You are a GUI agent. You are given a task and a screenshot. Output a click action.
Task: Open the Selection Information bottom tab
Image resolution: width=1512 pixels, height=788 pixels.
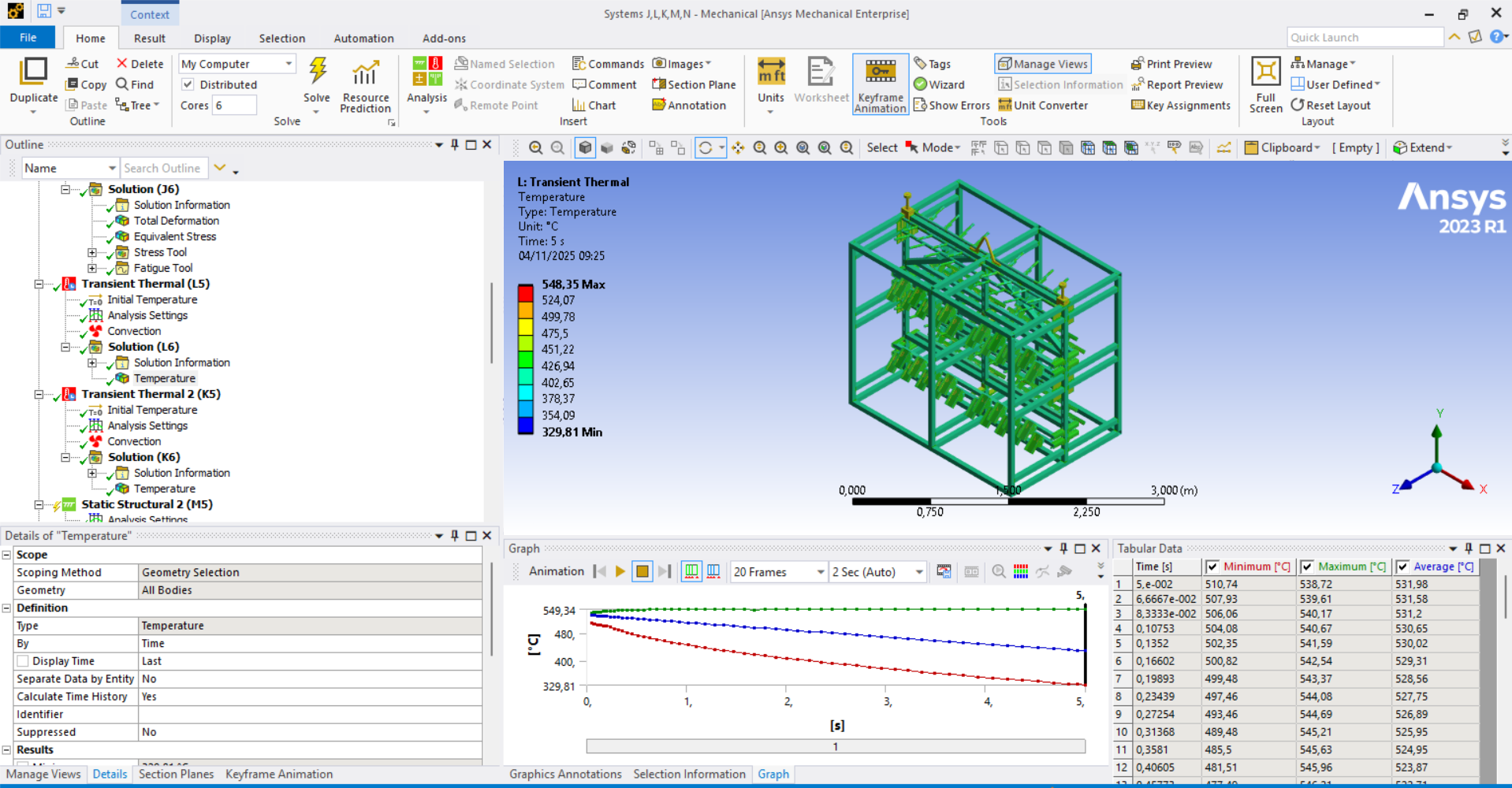[x=689, y=774]
